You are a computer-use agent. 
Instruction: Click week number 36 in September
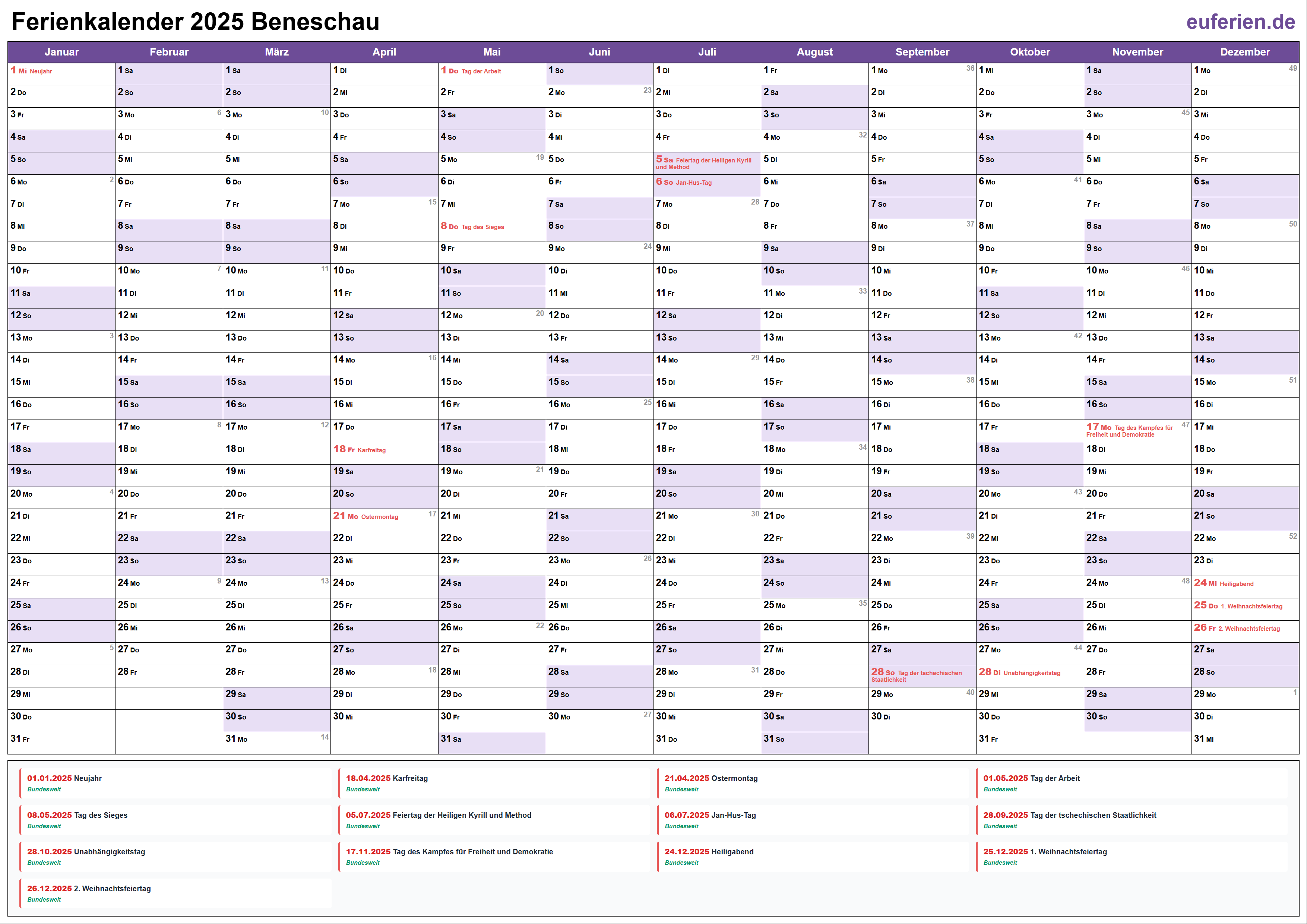pos(970,68)
